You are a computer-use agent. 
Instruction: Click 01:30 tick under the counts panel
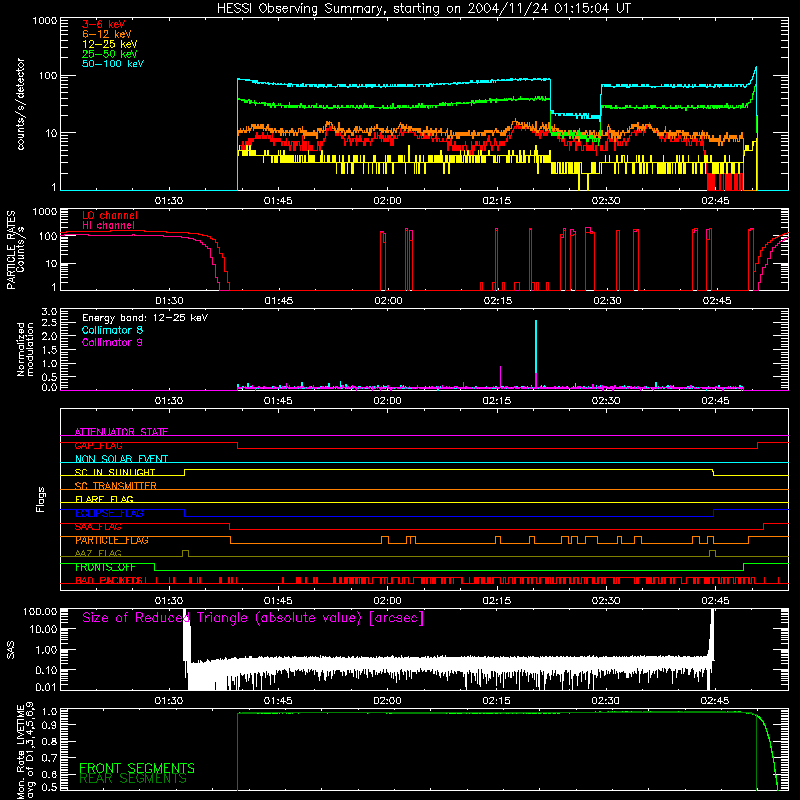(169, 201)
